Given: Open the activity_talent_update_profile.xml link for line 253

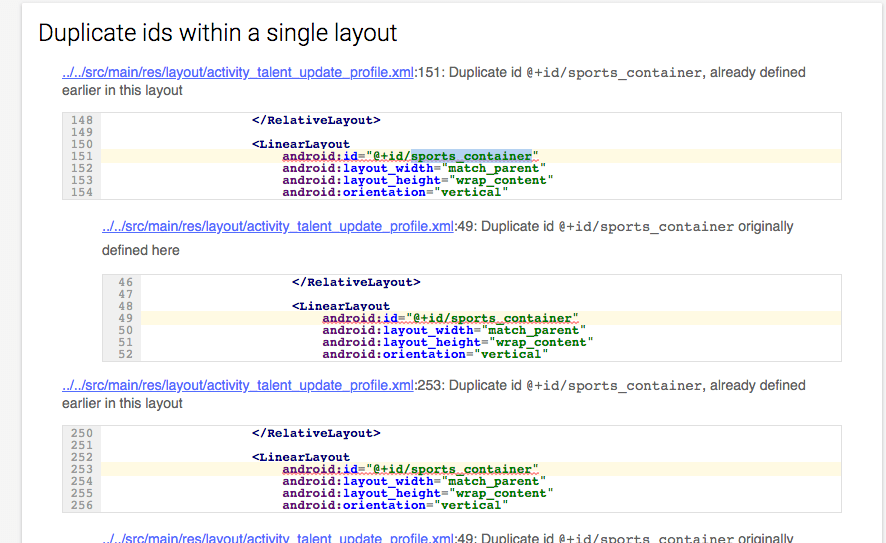Looking at the screenshot, I should tap(238, 385).
